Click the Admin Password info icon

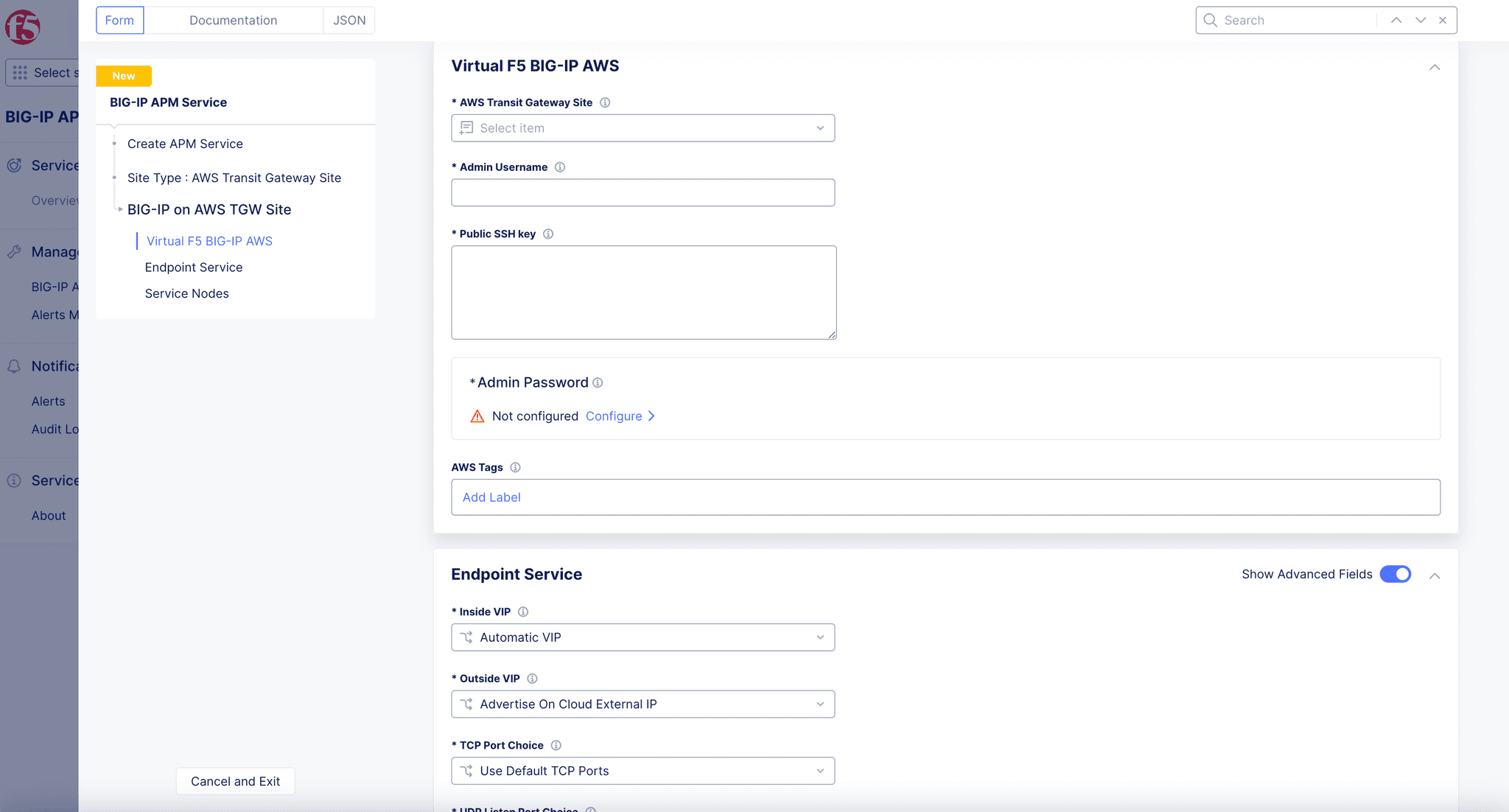click(598, 382)
